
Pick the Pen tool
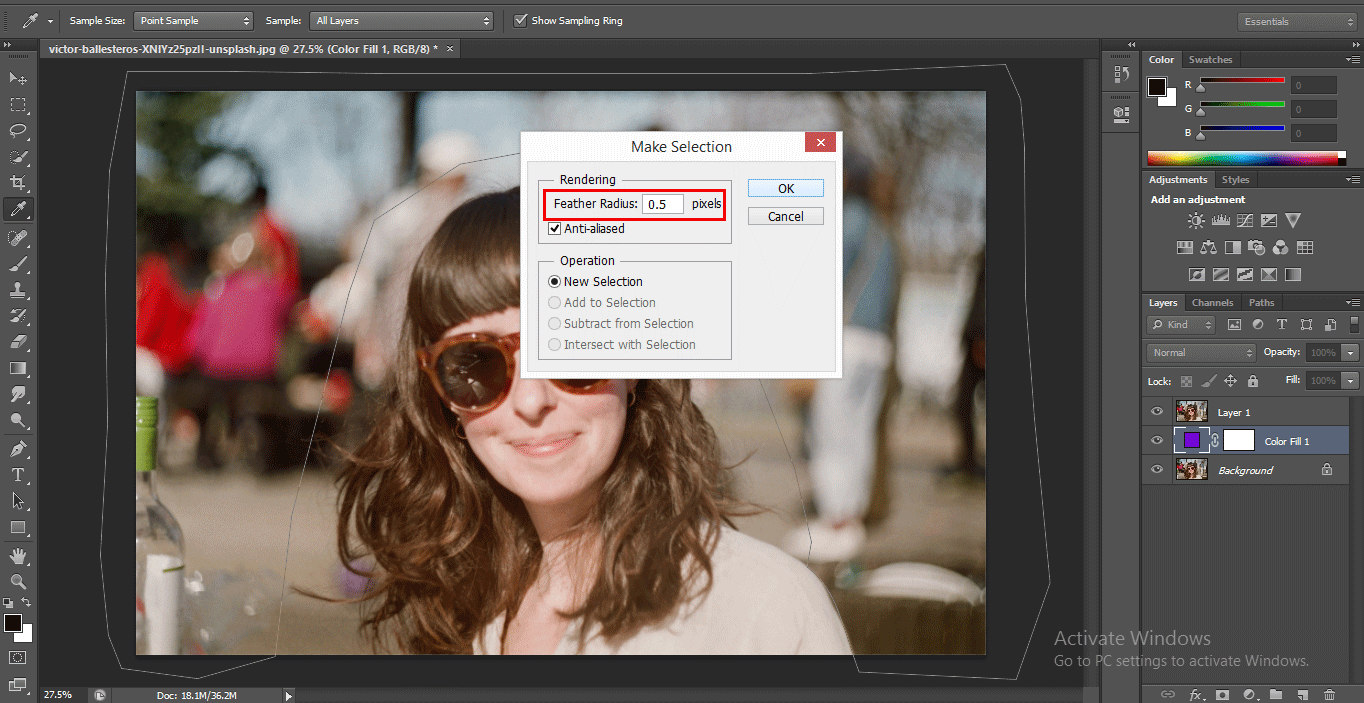coord(18,448)
